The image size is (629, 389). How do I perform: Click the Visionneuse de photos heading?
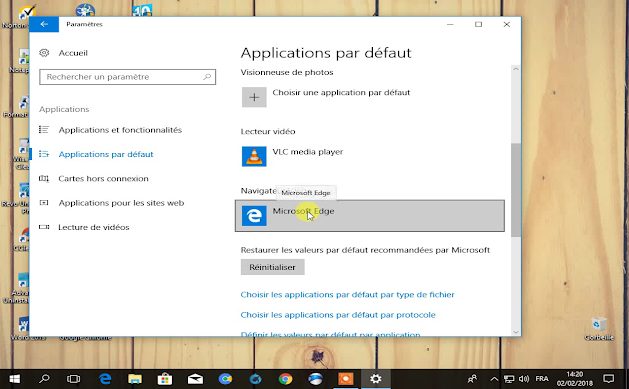(287, 72)
